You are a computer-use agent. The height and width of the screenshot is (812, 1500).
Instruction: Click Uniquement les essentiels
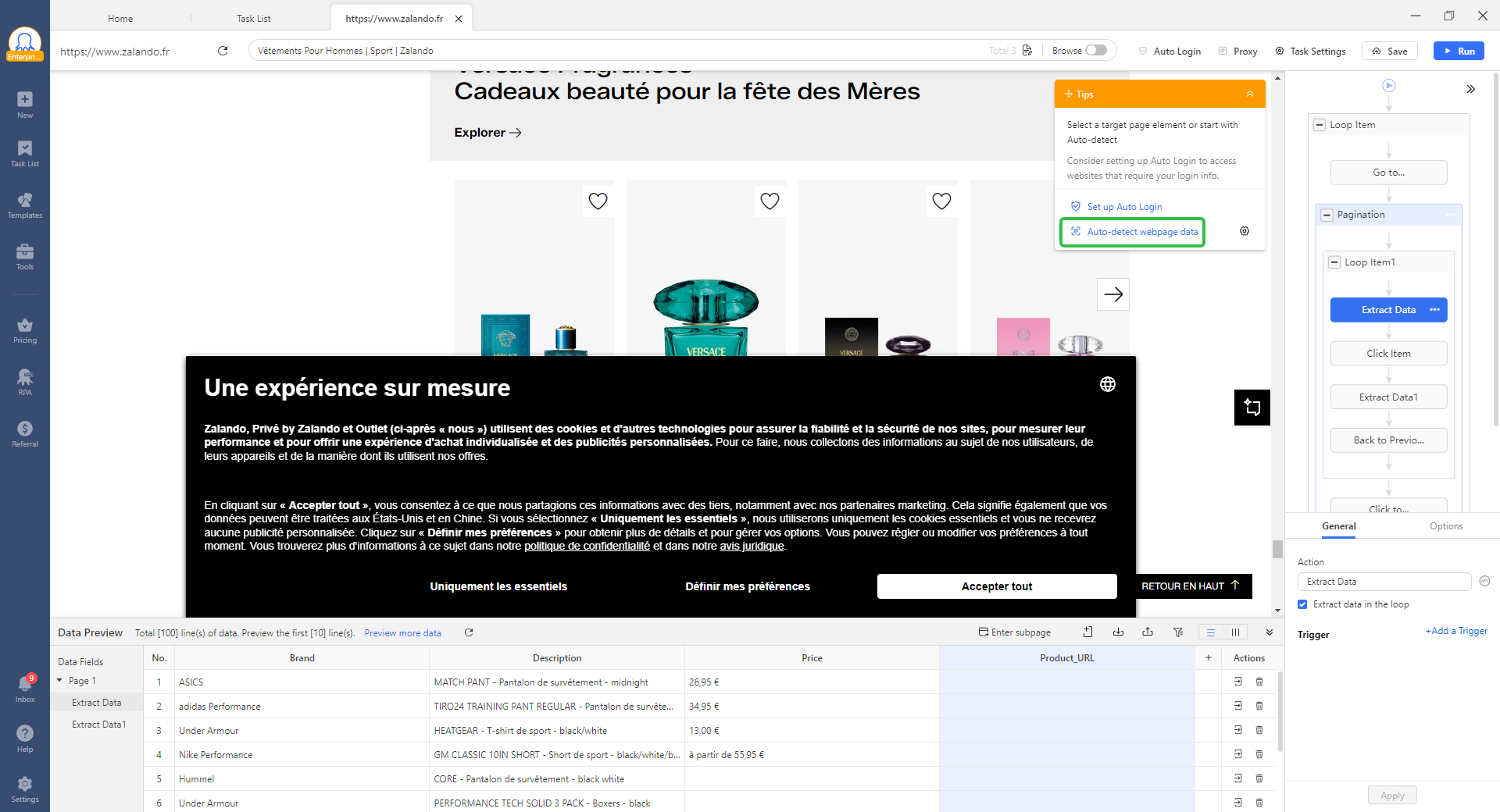click(498, 586)
